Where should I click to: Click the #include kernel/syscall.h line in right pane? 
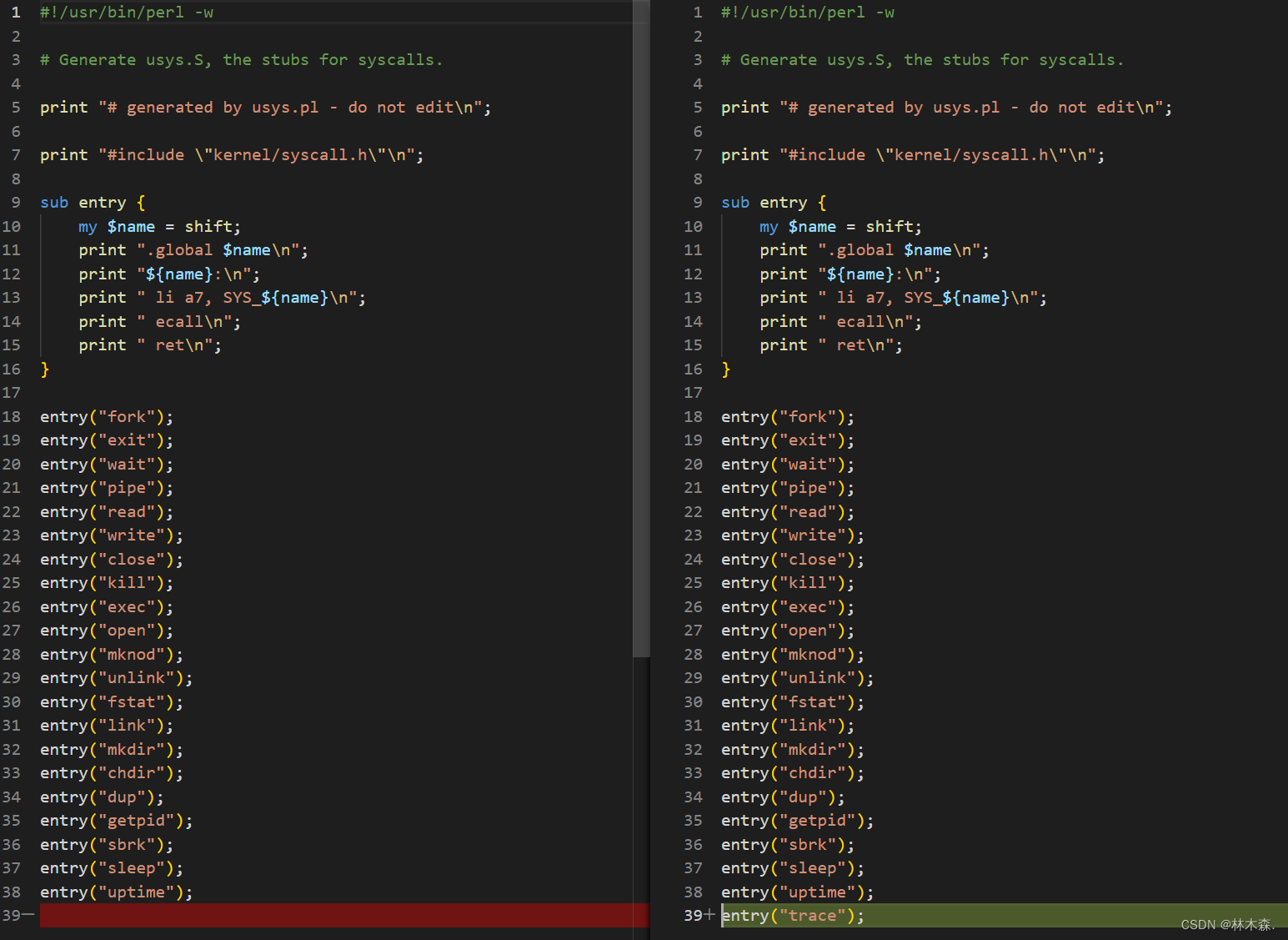click(x=913, y=155)
